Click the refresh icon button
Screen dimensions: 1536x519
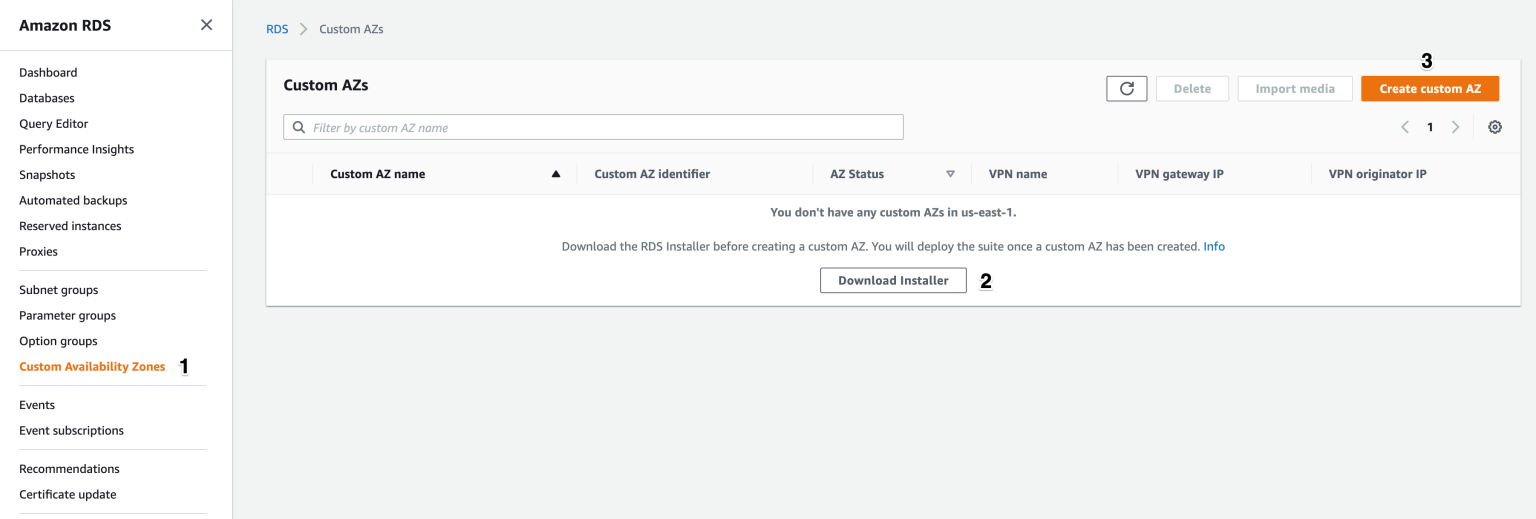click(x=1126, y=88)
